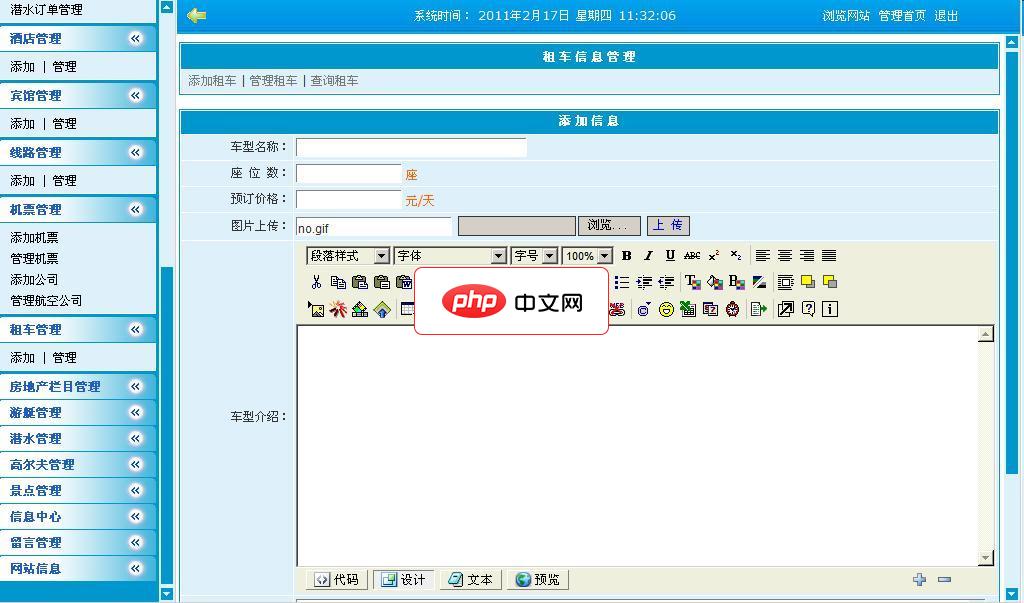Switch editor to 预览 preview mode
This screenshot has width=1024, height=603.
point(538,580)
